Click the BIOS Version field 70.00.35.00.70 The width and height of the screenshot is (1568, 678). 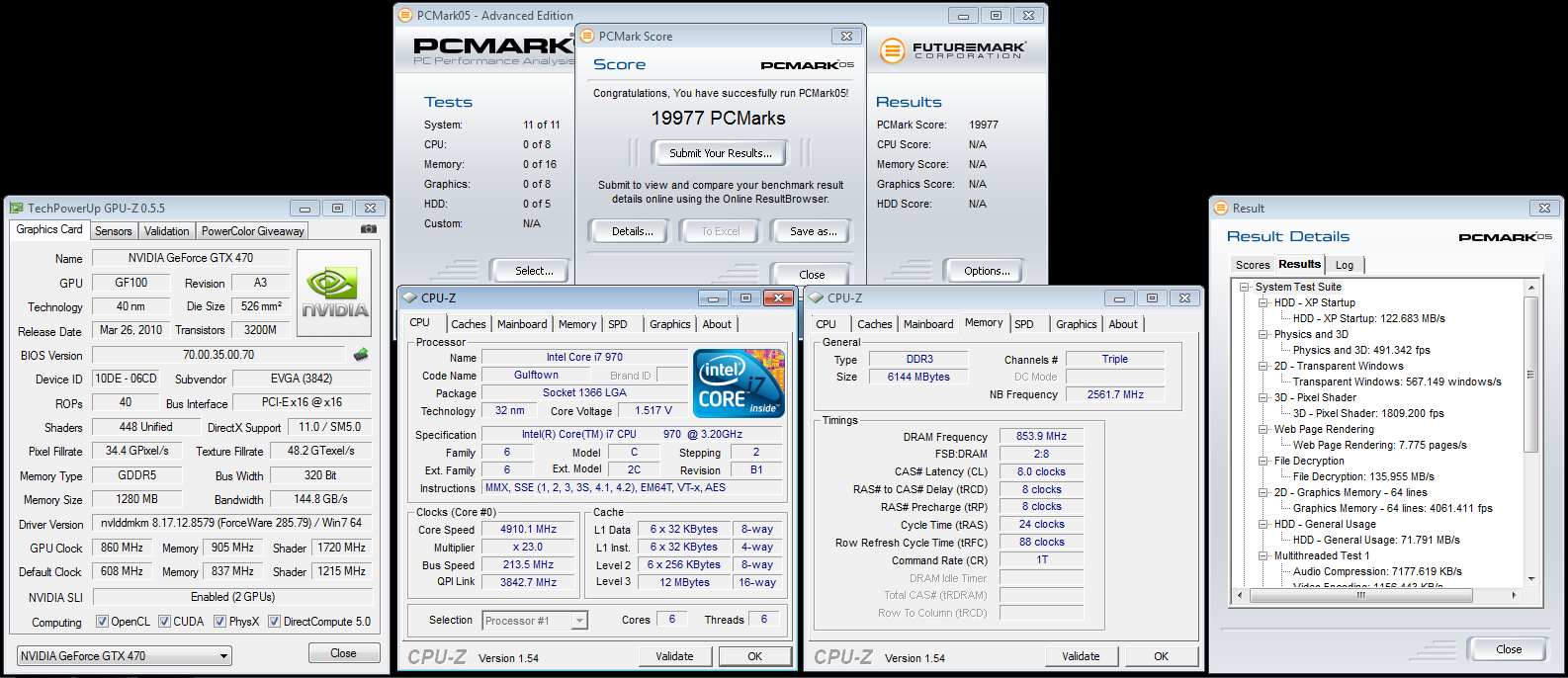pos(218,355)
